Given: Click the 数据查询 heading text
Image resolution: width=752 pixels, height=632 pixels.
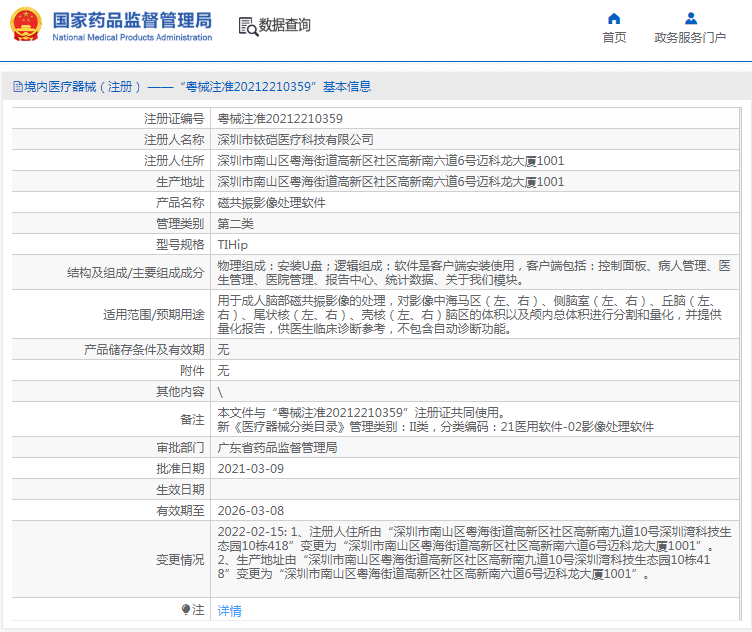Looking at the screenshot, I should (x=285, y=26).
